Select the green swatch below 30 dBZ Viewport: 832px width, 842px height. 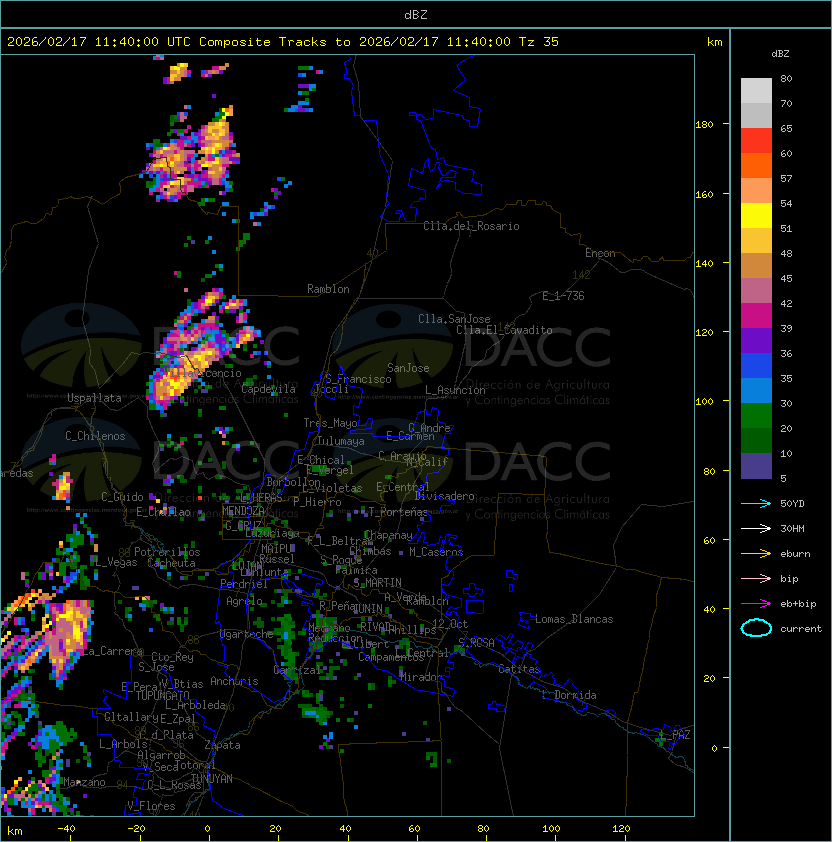[756, 416]
